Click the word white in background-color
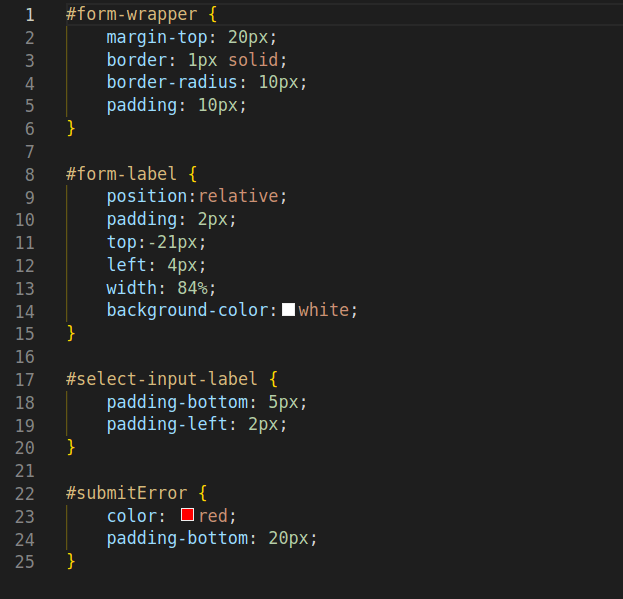Screen dimensions: 623x599 [324, 310]
